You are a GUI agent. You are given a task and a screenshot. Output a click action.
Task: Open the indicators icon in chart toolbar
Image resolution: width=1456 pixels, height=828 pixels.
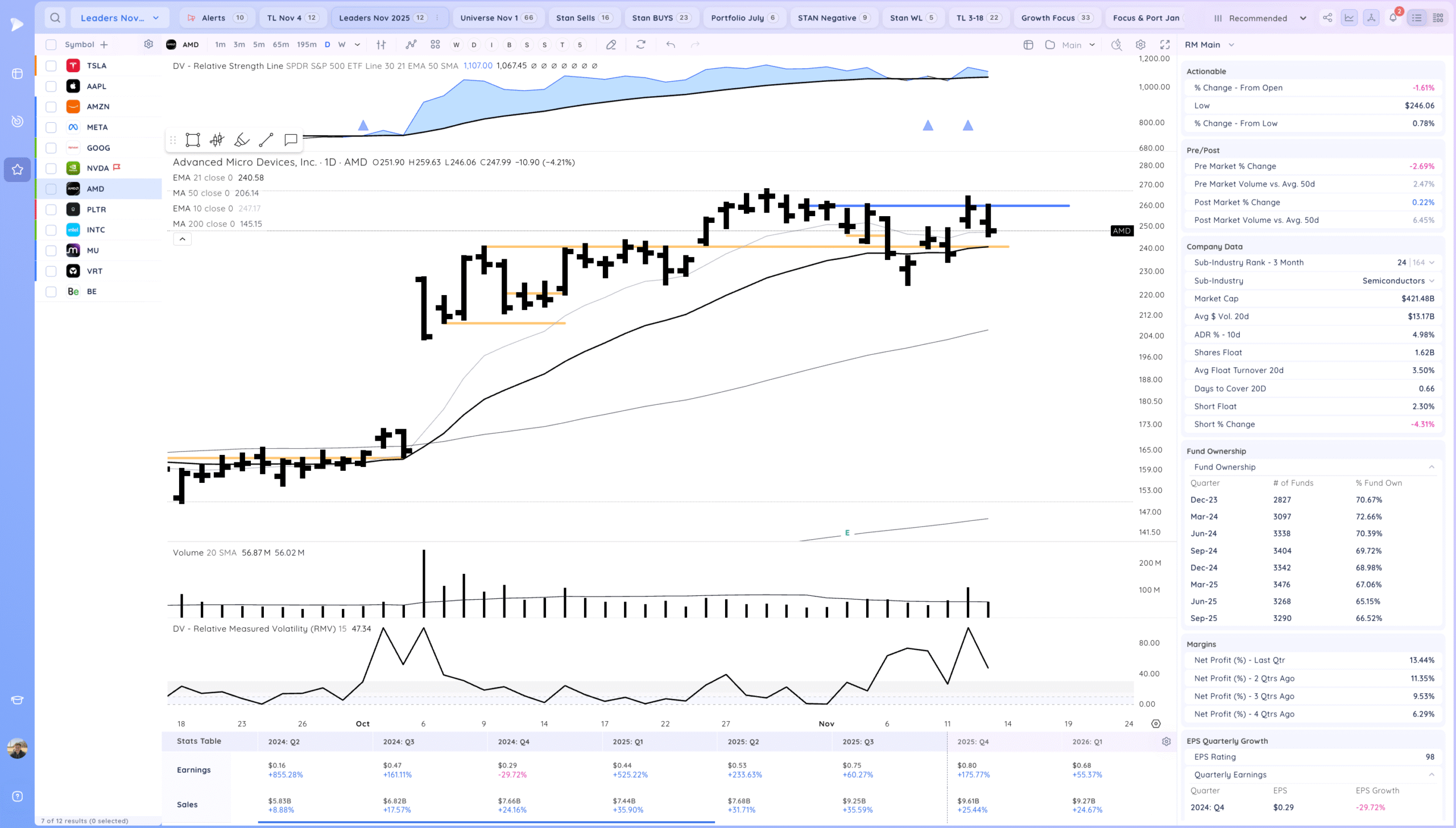(x=411, y=44)
